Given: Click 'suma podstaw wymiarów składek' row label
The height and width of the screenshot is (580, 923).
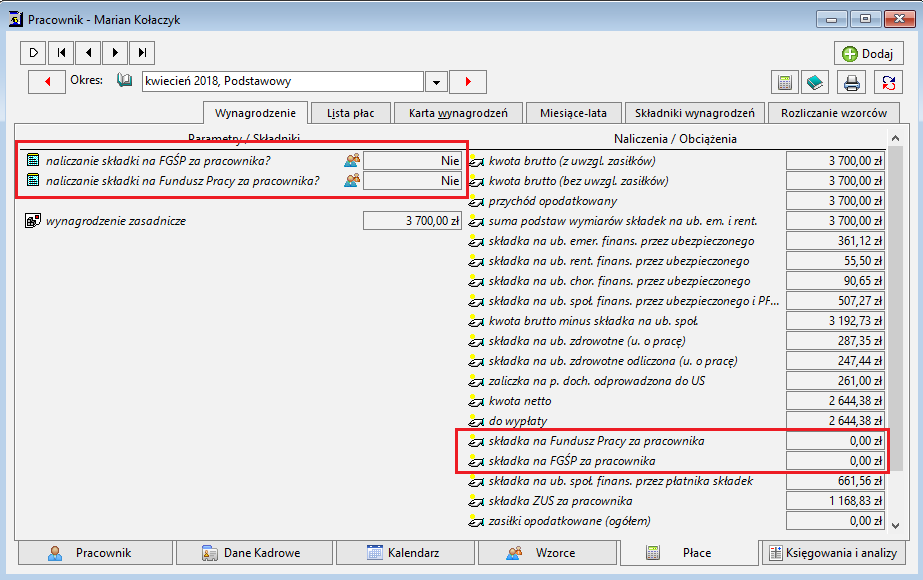Looking at the screenshot, I should (623, 221).
